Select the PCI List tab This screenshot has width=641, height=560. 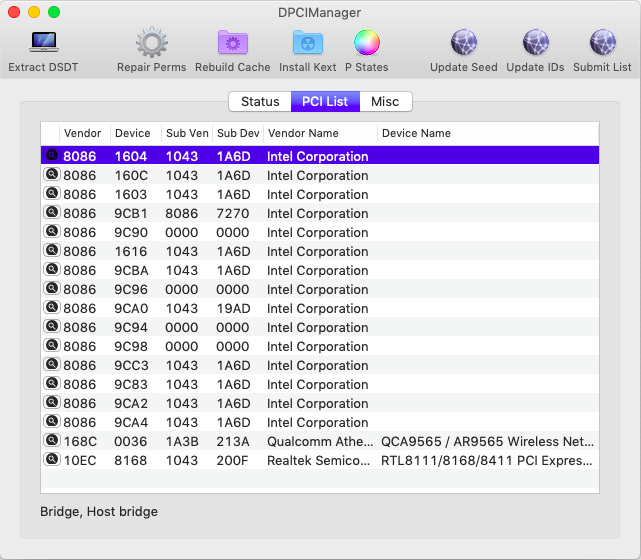click(325, 101)
